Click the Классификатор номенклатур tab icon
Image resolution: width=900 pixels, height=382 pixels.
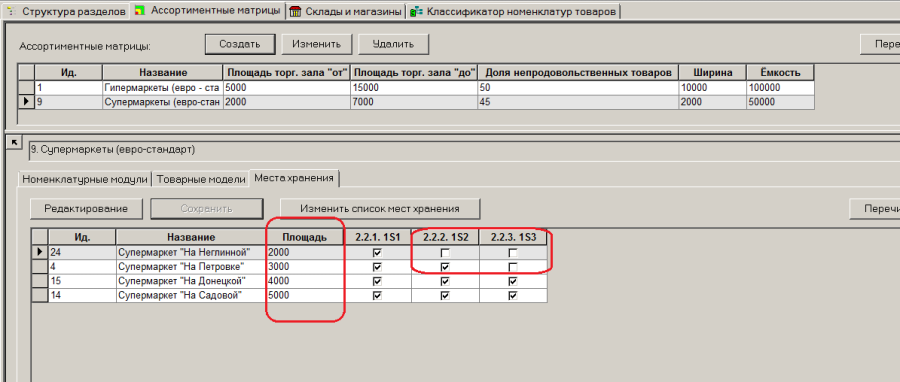click(416, 12)
